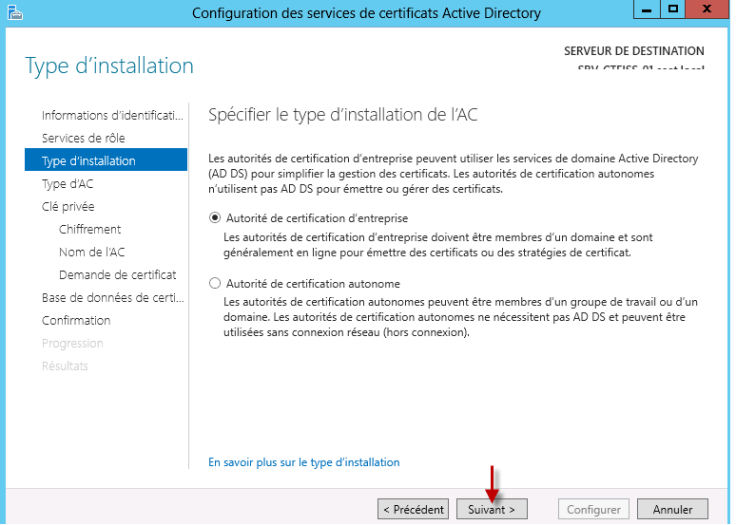Go back with the Précédent button
This screenshot has height=525, width=736.
point(413,509)
